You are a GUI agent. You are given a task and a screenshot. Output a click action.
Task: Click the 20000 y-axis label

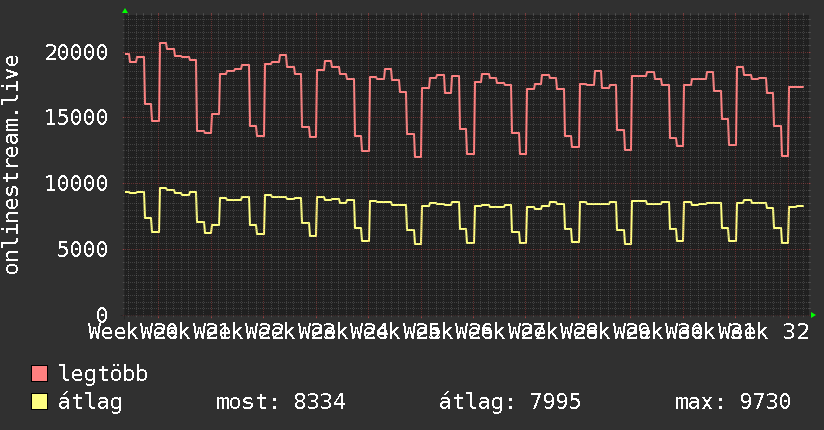click(x=76, y=52)
